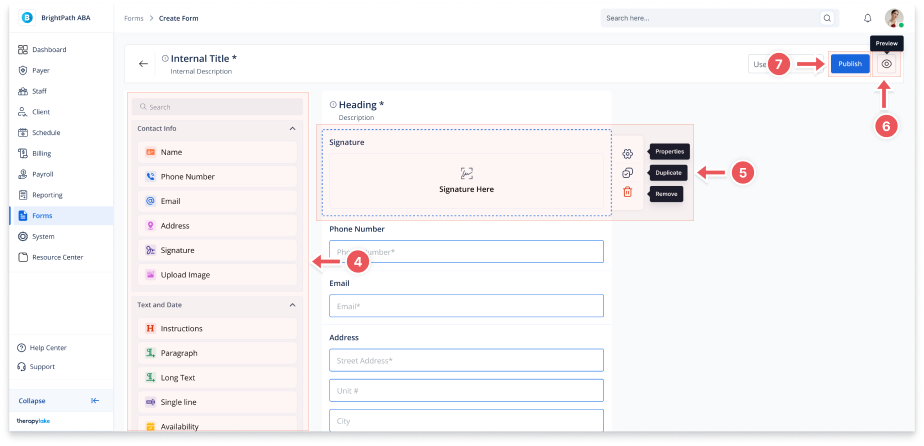Open Schedule from sidebar
924x446 pixels.
click(x=61, y=133)
